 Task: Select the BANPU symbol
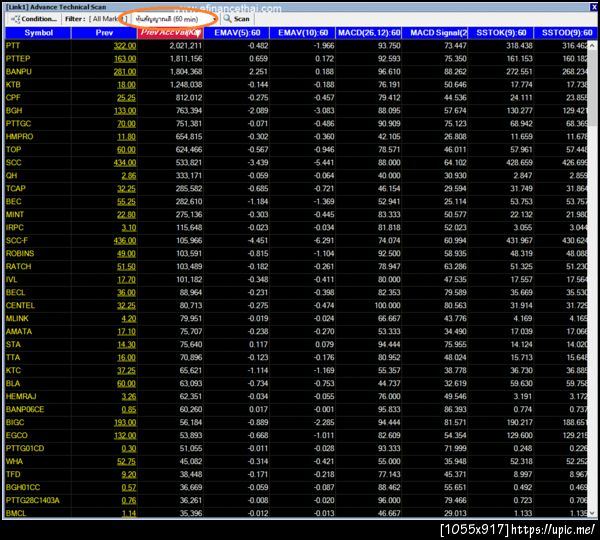tap(18, 72)
